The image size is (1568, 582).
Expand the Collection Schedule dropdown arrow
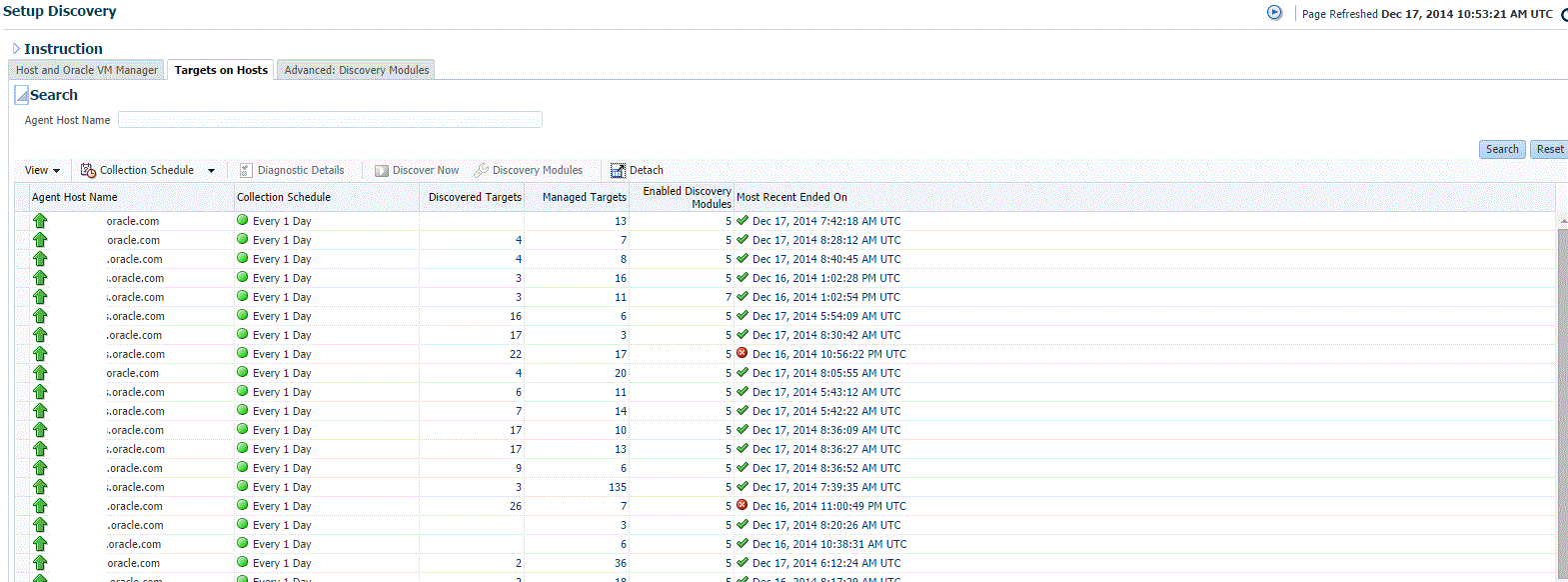[x=211, y=171]
